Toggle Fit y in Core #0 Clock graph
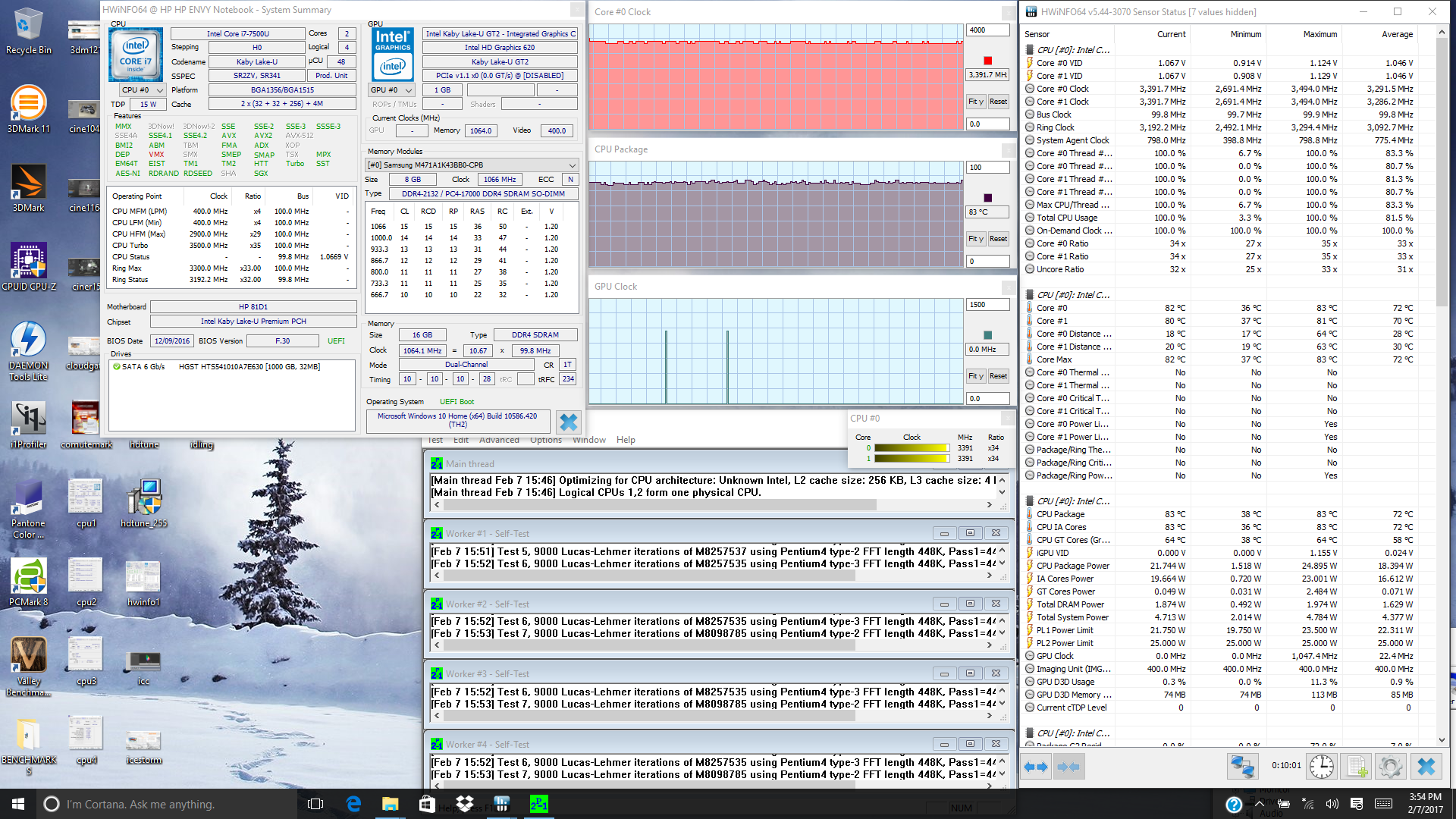The image size is (1456, 819). coord(975,102)
